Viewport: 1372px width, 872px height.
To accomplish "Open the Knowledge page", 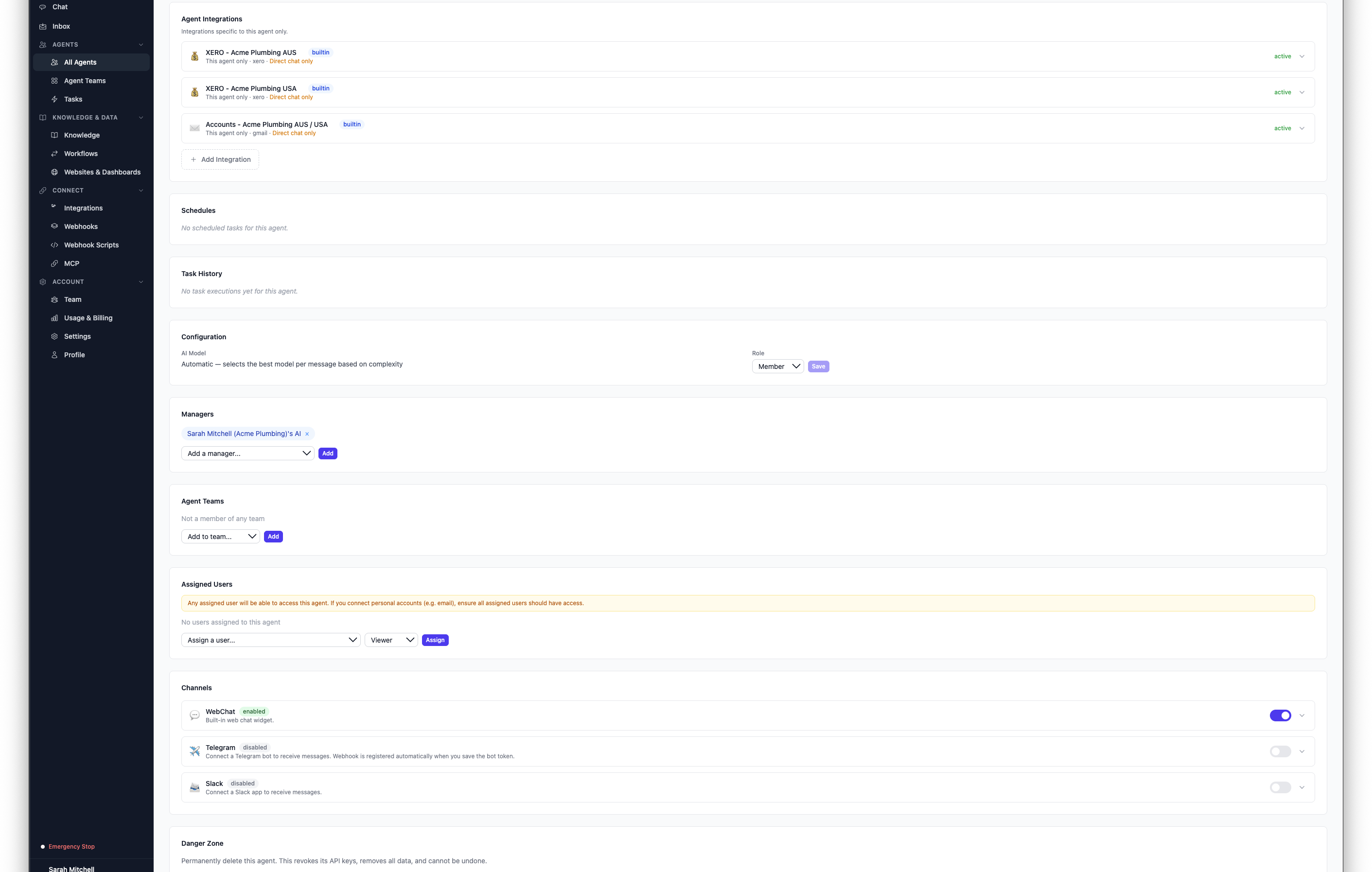I will (82, 135).
